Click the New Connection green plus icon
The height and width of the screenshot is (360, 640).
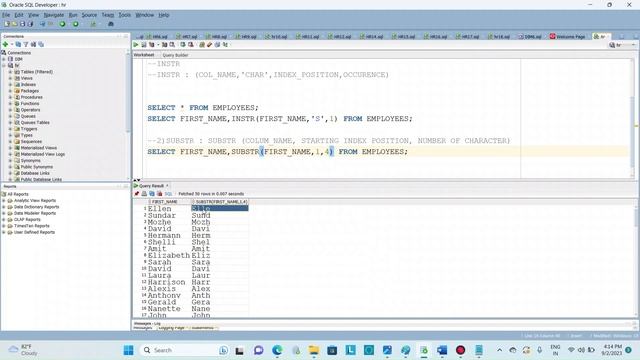coord(6,44)
